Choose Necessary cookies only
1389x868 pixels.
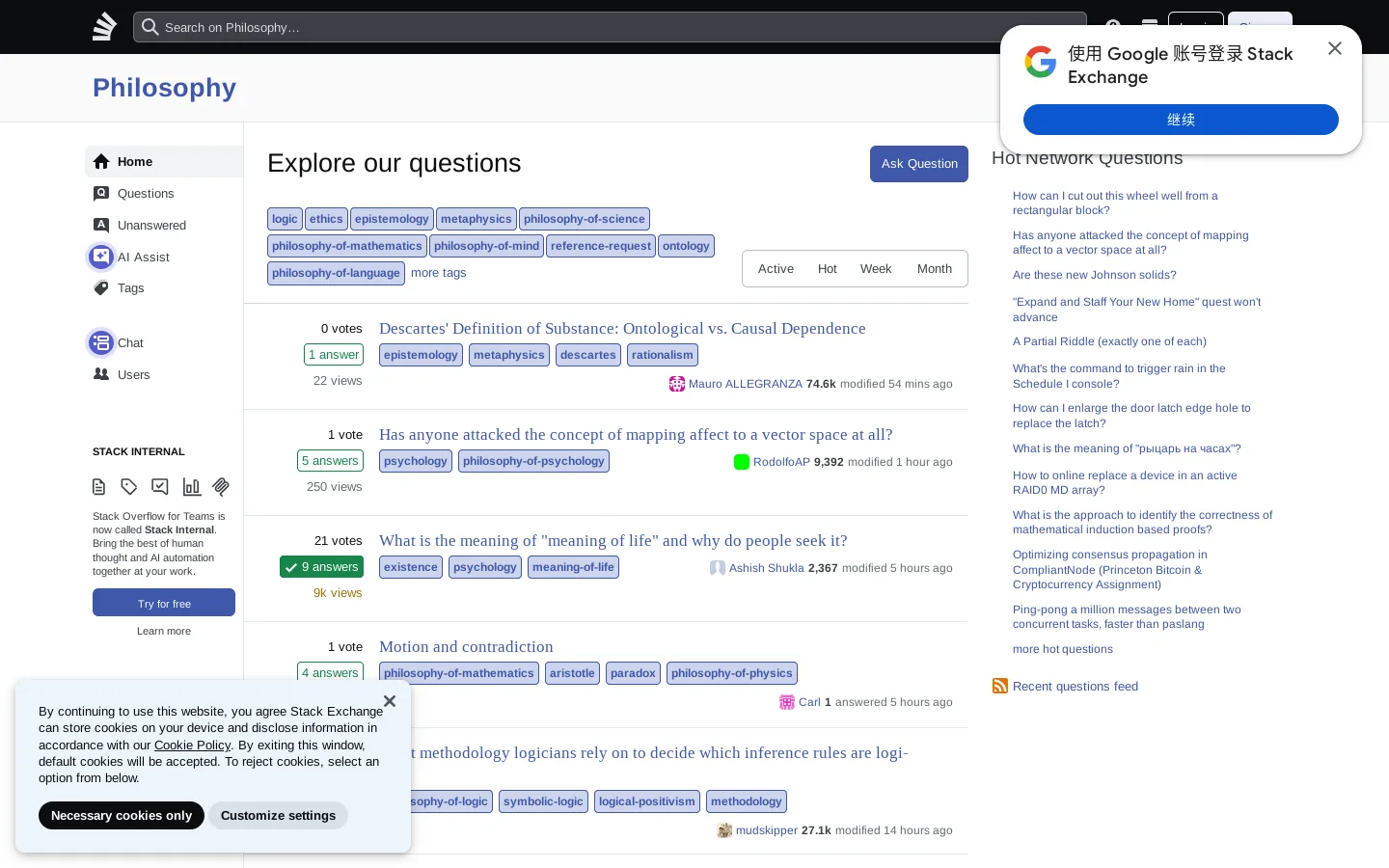click(122, 816)
